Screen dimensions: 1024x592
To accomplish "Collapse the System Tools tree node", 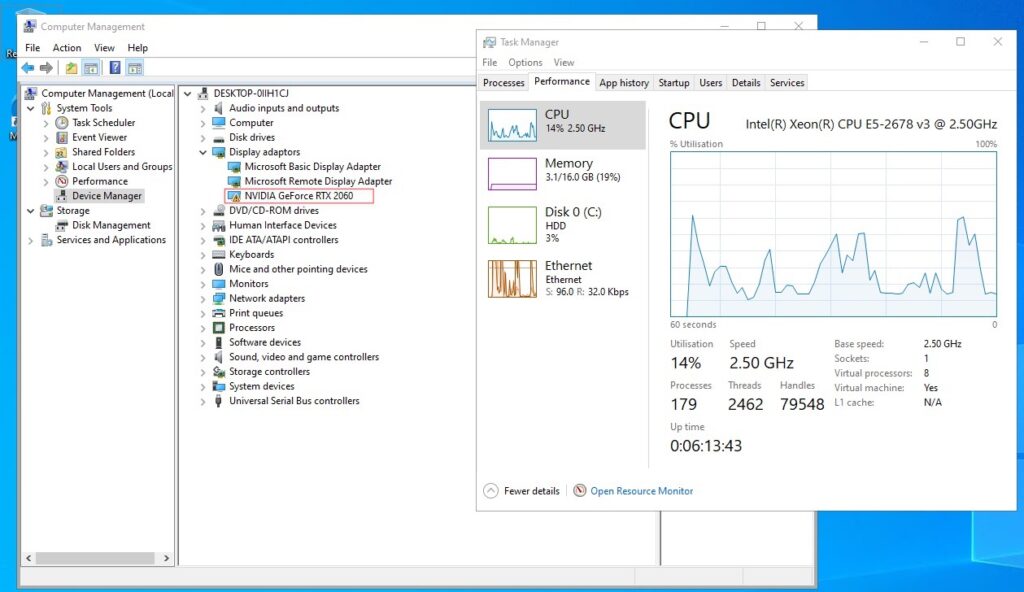I will tap(31, 108).
